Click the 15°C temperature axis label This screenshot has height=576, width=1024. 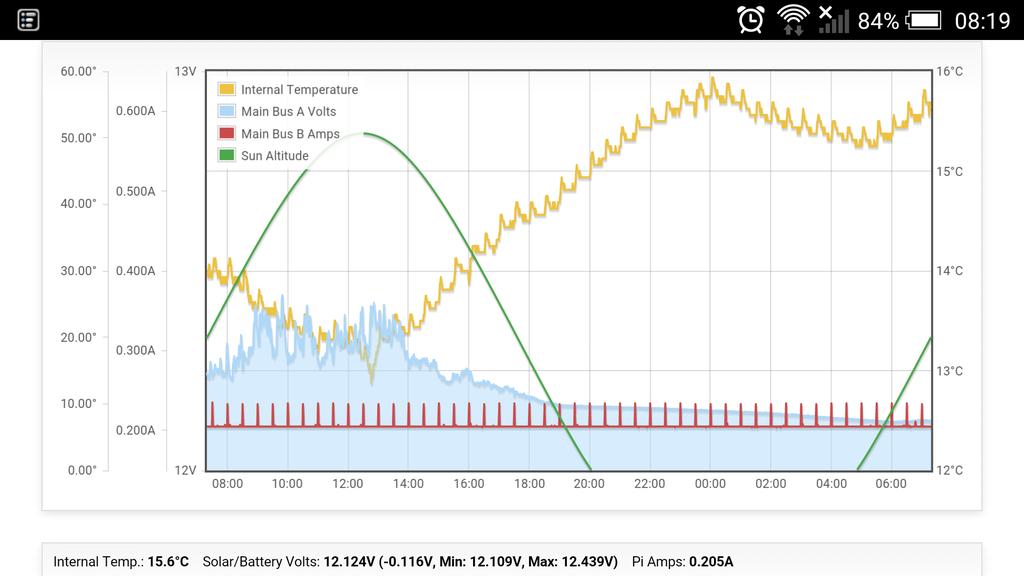[x=950, y=172]
